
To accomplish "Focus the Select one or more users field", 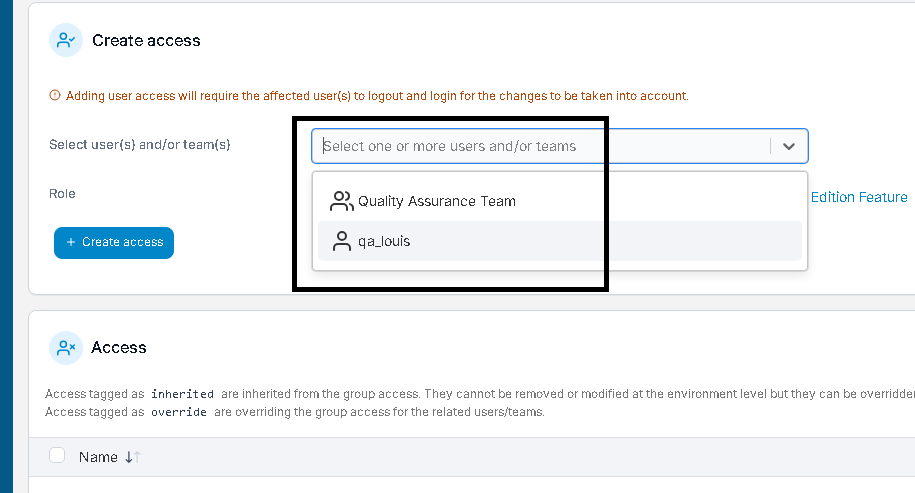I will [543, 146].
